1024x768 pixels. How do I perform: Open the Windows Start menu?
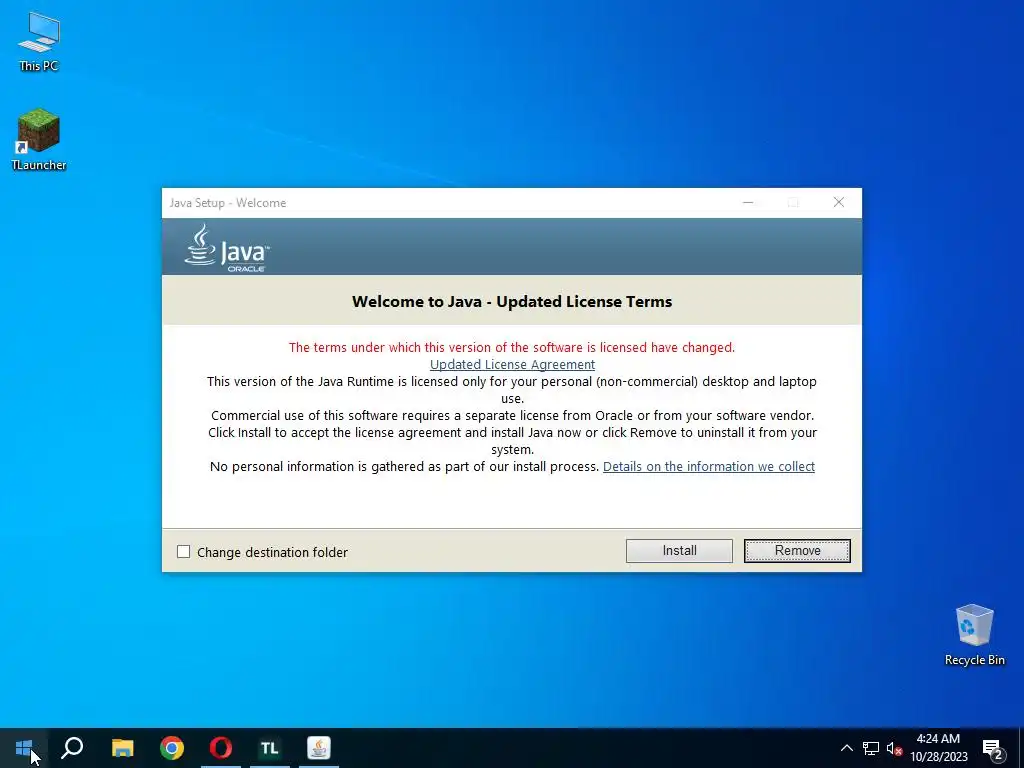tap(24, 748)
